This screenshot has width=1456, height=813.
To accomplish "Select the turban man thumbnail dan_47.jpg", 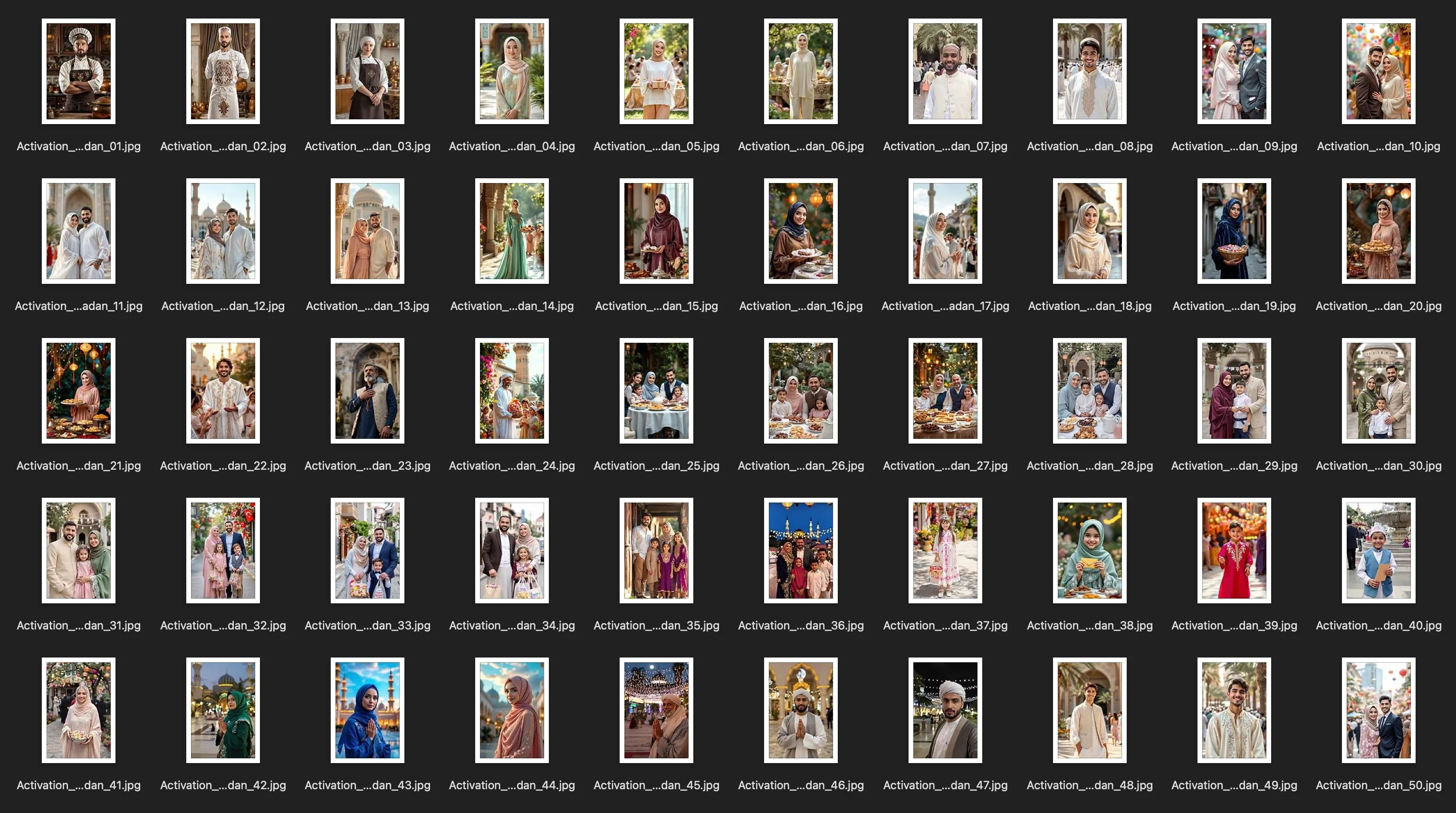I will click(x=945, y=710).
